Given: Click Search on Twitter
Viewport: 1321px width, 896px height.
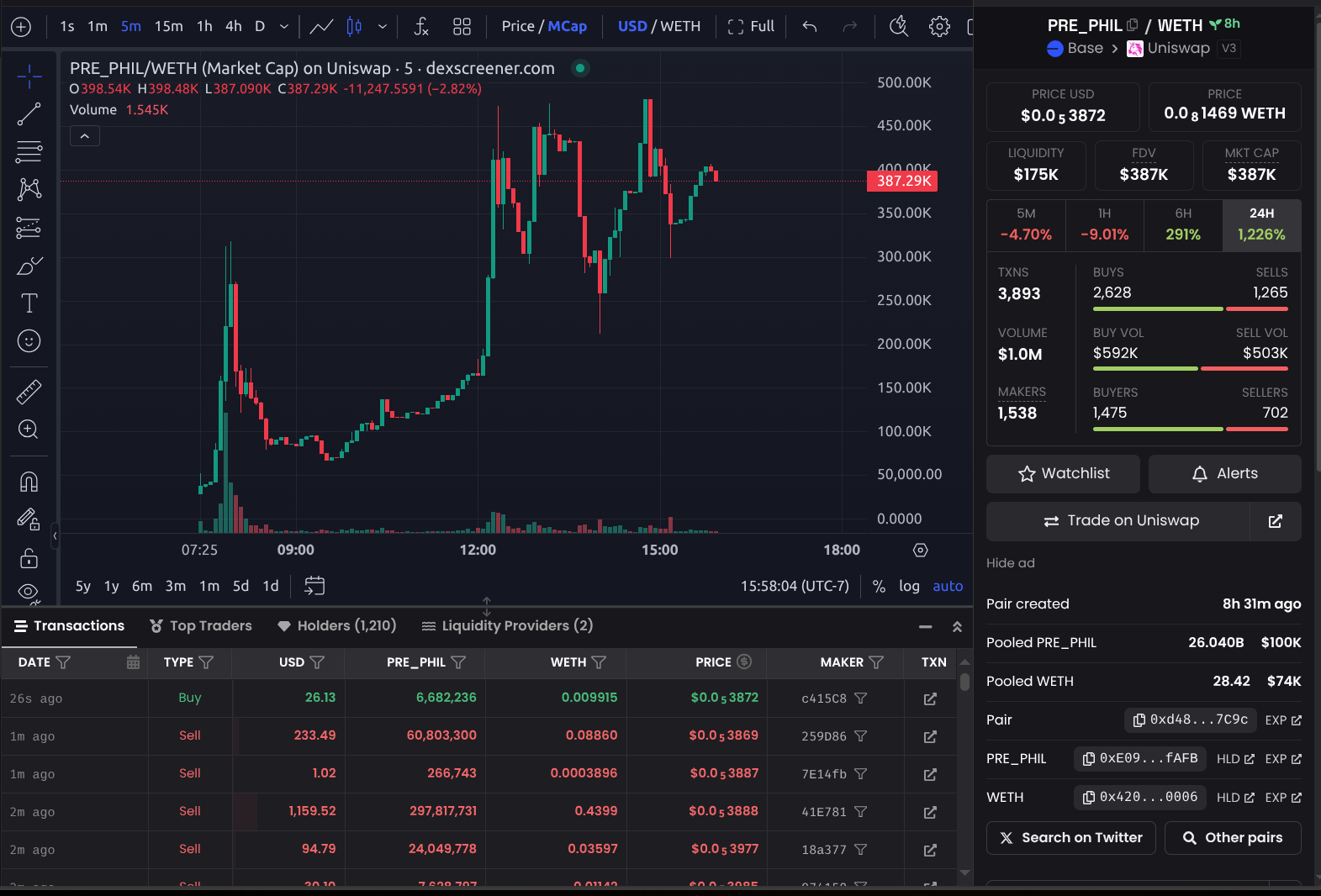Looking at the screenshot, I should point(1070,838).
